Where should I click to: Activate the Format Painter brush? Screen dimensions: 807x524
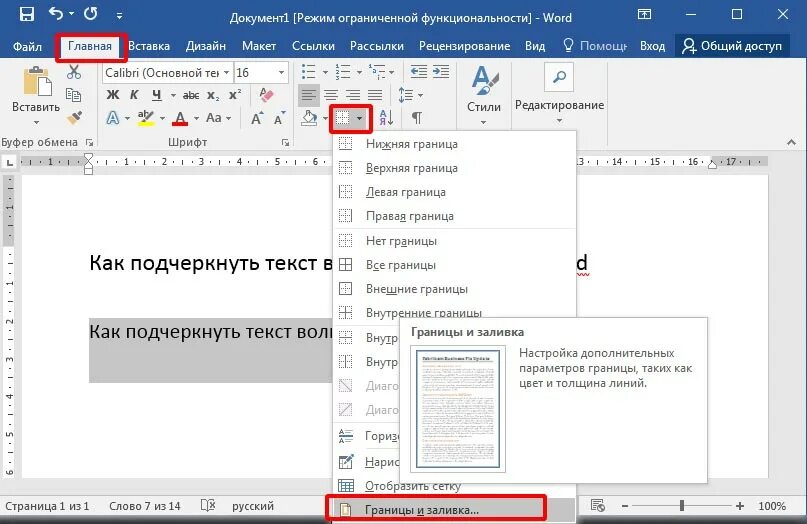(75, 118)
